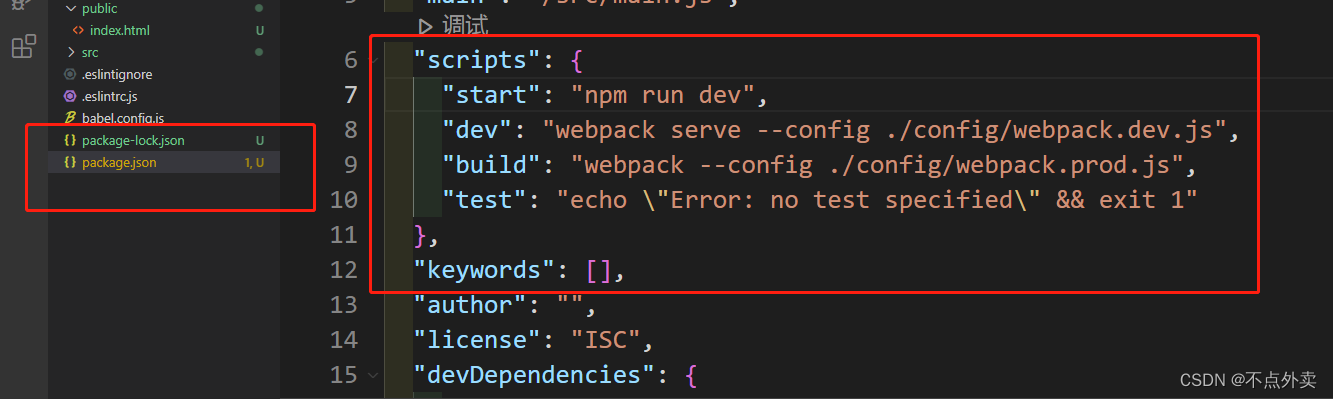Open package.json file

(x=119, y=162)
